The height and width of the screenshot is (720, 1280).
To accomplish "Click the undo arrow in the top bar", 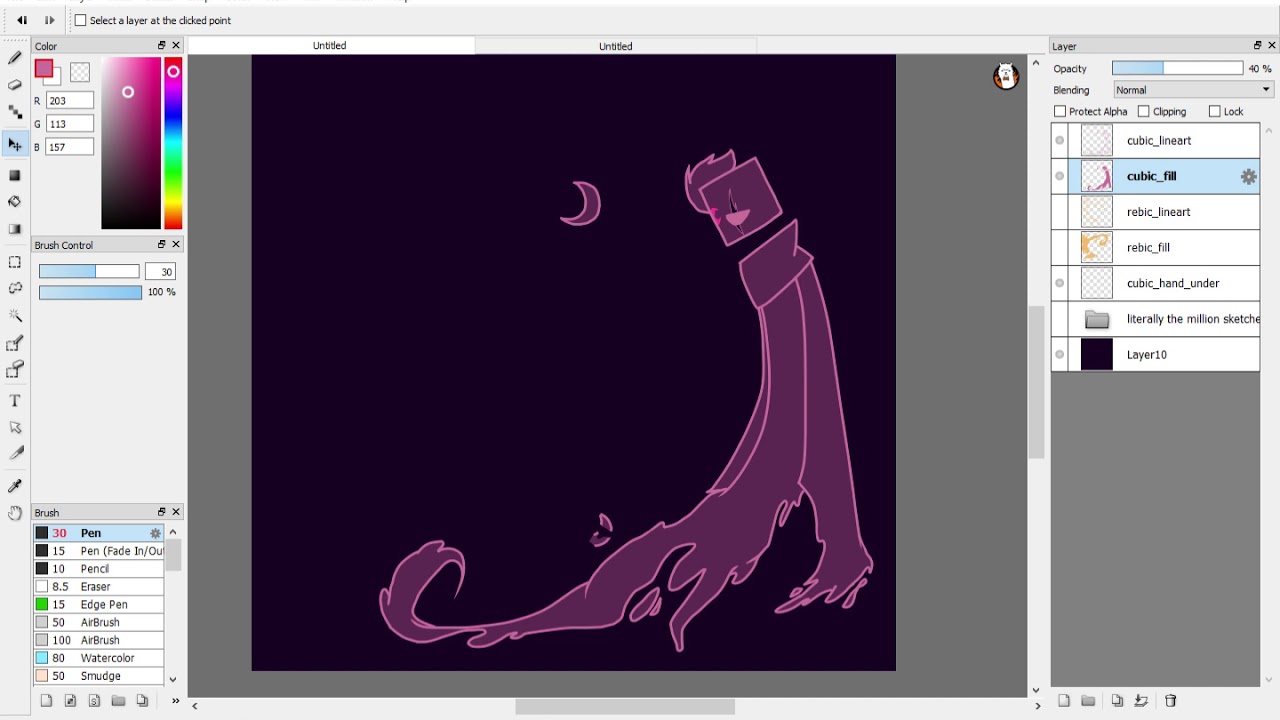I will [22, 20].
